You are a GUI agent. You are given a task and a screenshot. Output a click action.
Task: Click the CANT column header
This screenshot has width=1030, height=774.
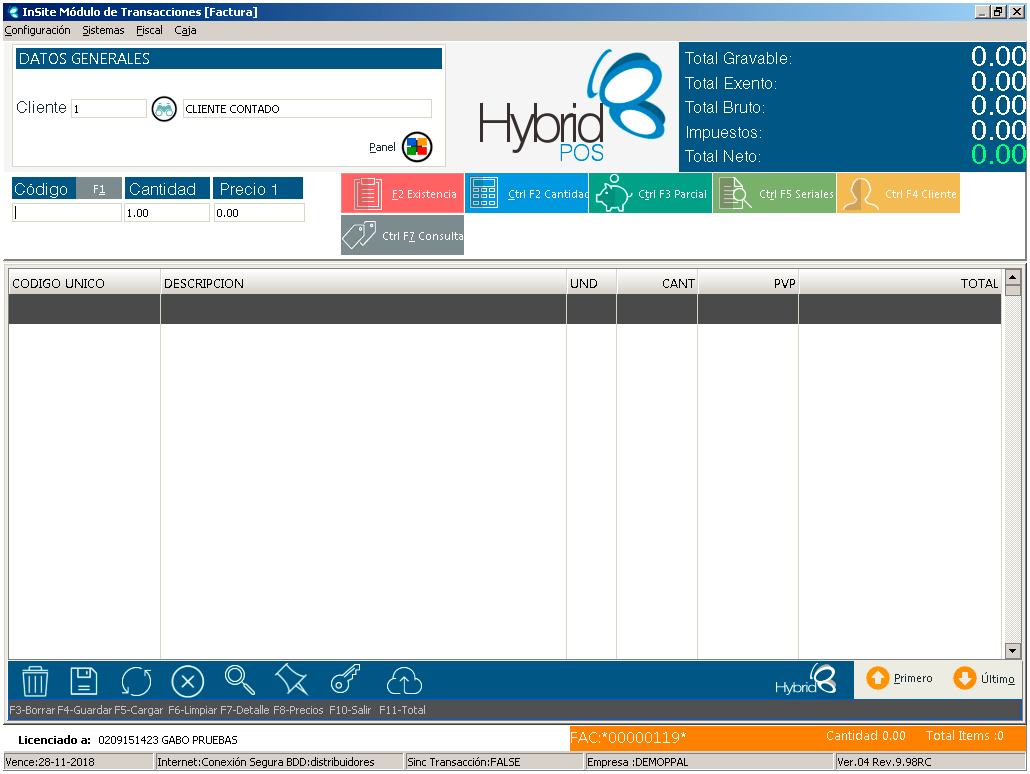(x=657, y=283)
